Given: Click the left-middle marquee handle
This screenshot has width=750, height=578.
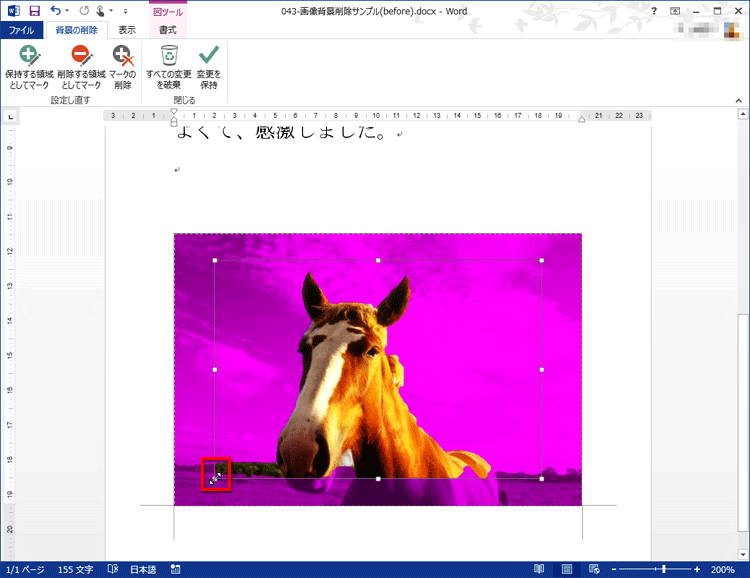Looking at the screenshot, I should (215, 369).
